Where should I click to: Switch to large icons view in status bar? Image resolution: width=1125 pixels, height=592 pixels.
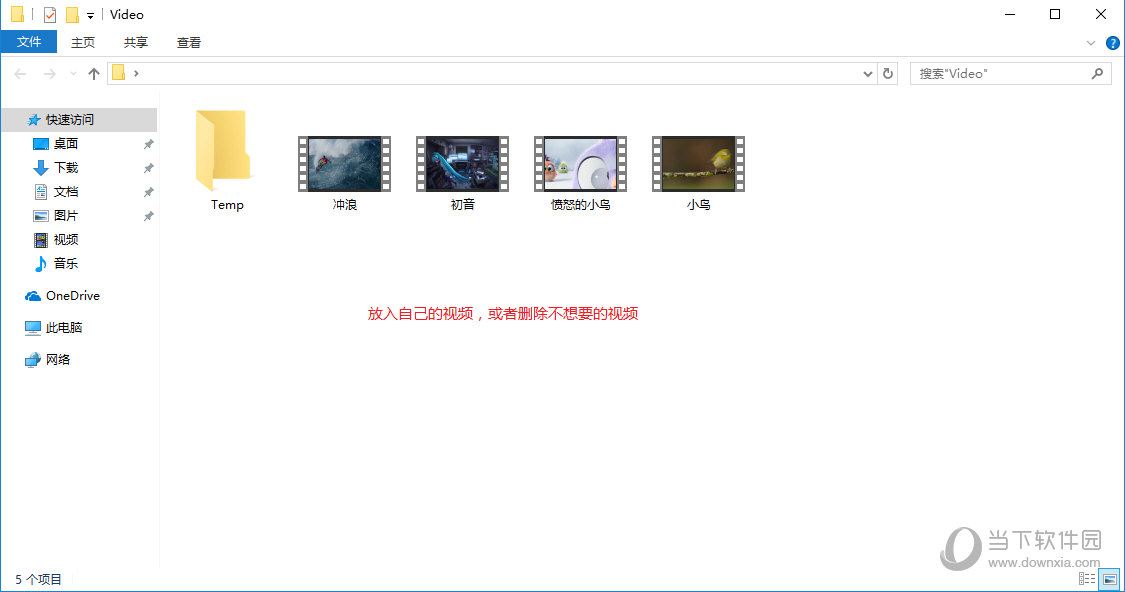[x=1109, y=579]
